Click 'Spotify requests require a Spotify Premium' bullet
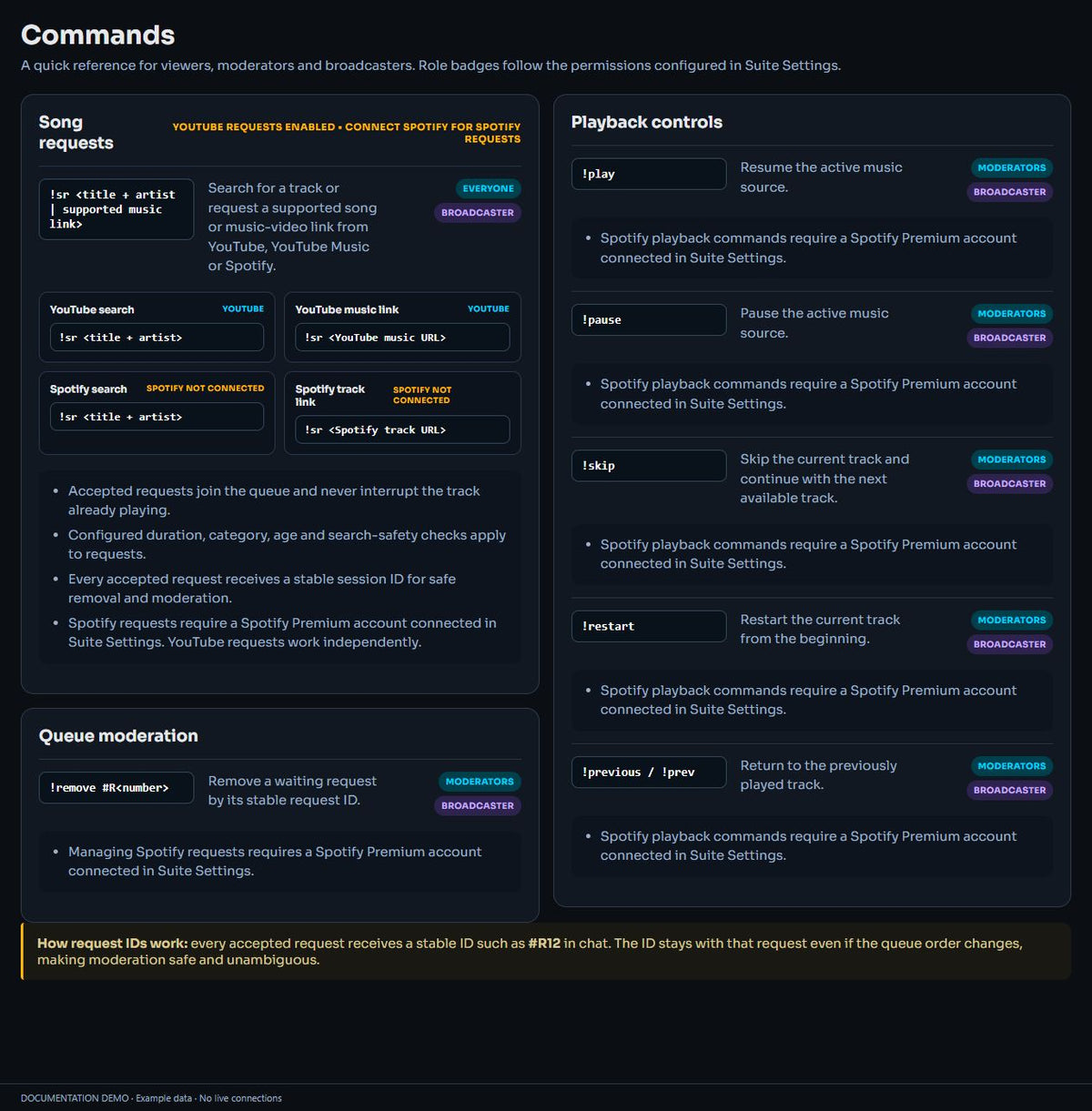This screenshot has width=1092, height=1111. 282,632
